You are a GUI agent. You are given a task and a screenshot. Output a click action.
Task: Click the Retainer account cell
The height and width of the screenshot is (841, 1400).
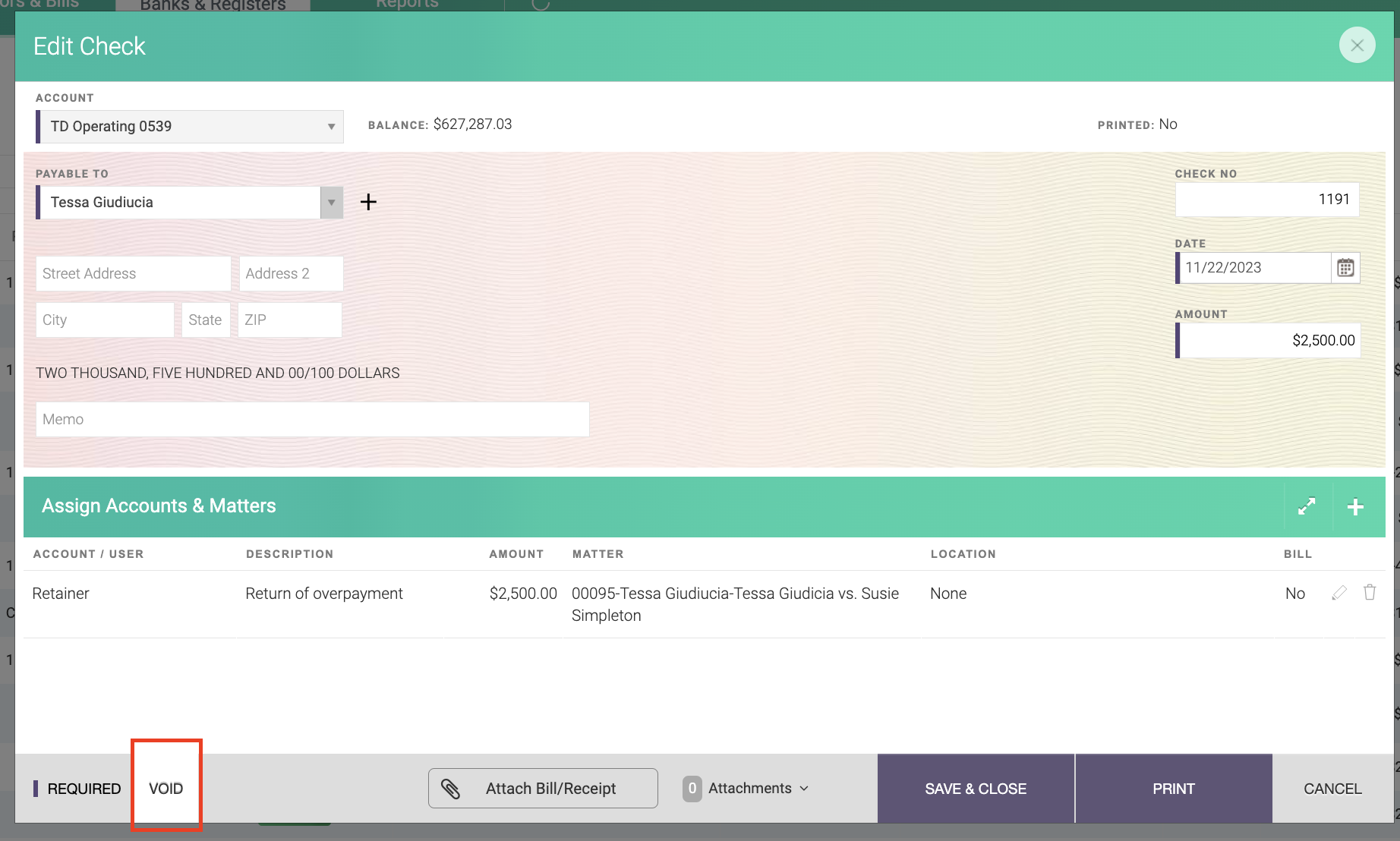[61, 594]
